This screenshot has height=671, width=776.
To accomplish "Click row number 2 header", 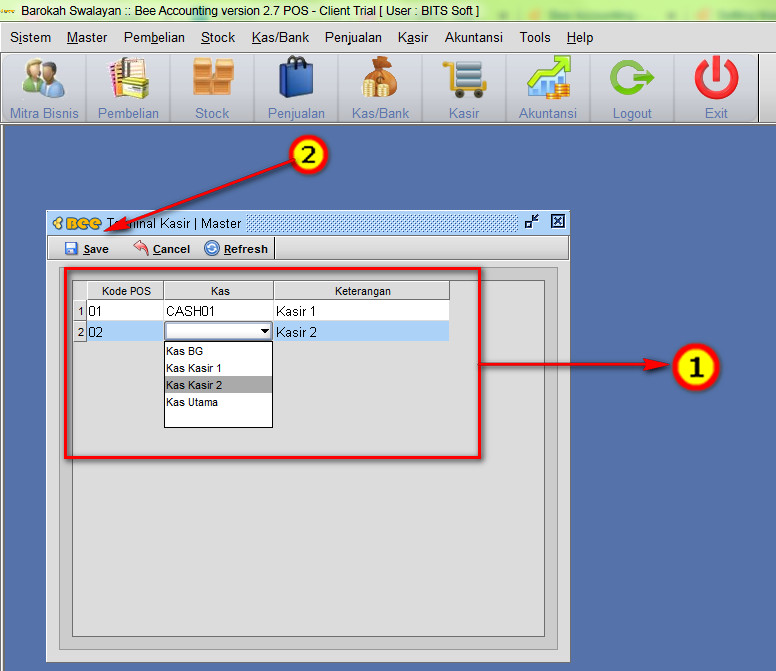I will (80, 332).
